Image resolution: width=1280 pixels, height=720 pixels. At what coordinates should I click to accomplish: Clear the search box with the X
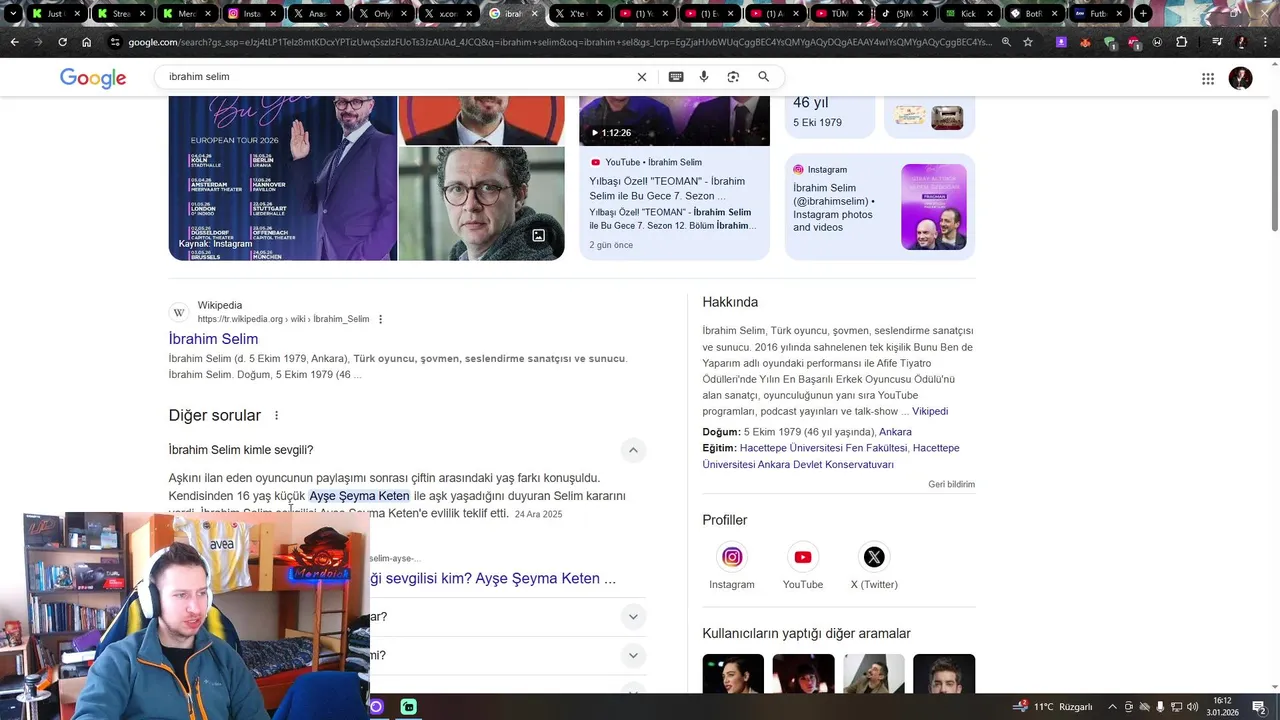pos(642,77)
